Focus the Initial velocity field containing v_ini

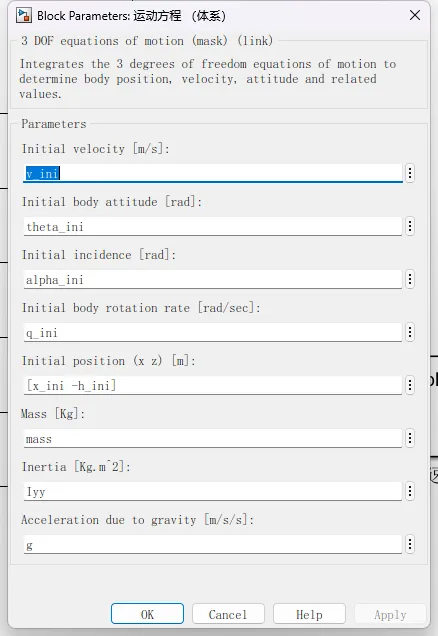point(213,173)
